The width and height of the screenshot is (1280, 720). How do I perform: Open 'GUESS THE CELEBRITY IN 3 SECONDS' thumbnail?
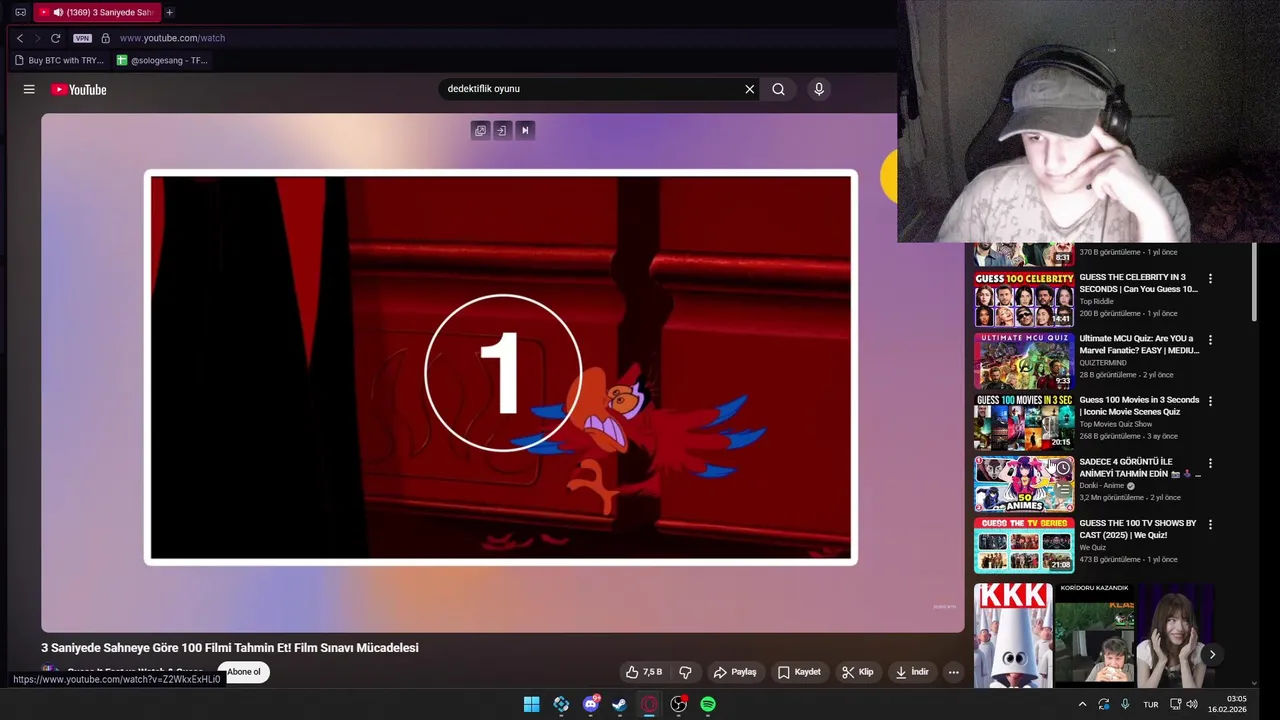coord(1024,299)
